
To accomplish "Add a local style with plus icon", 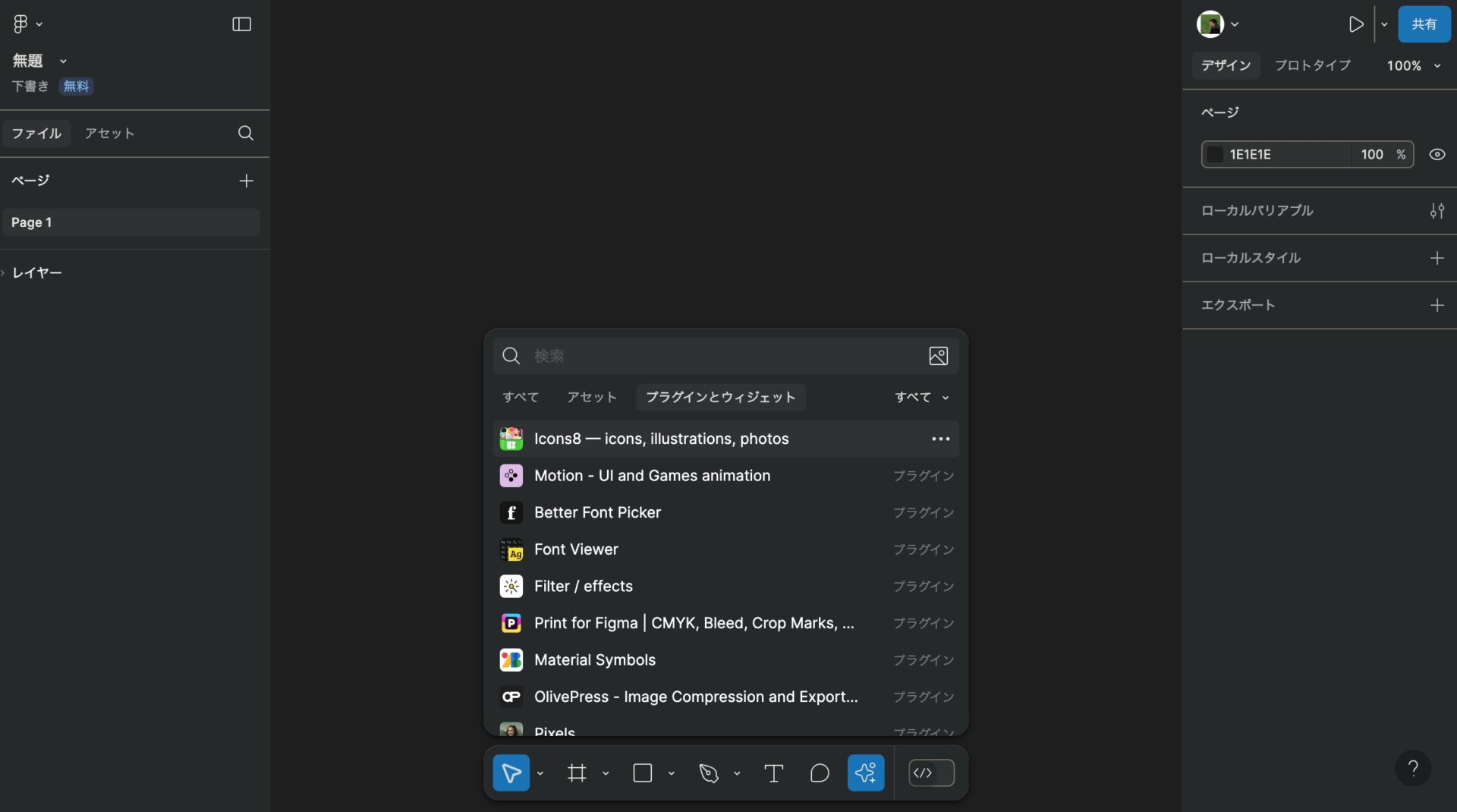I will pyautogui.click(x=1437, y=258).
